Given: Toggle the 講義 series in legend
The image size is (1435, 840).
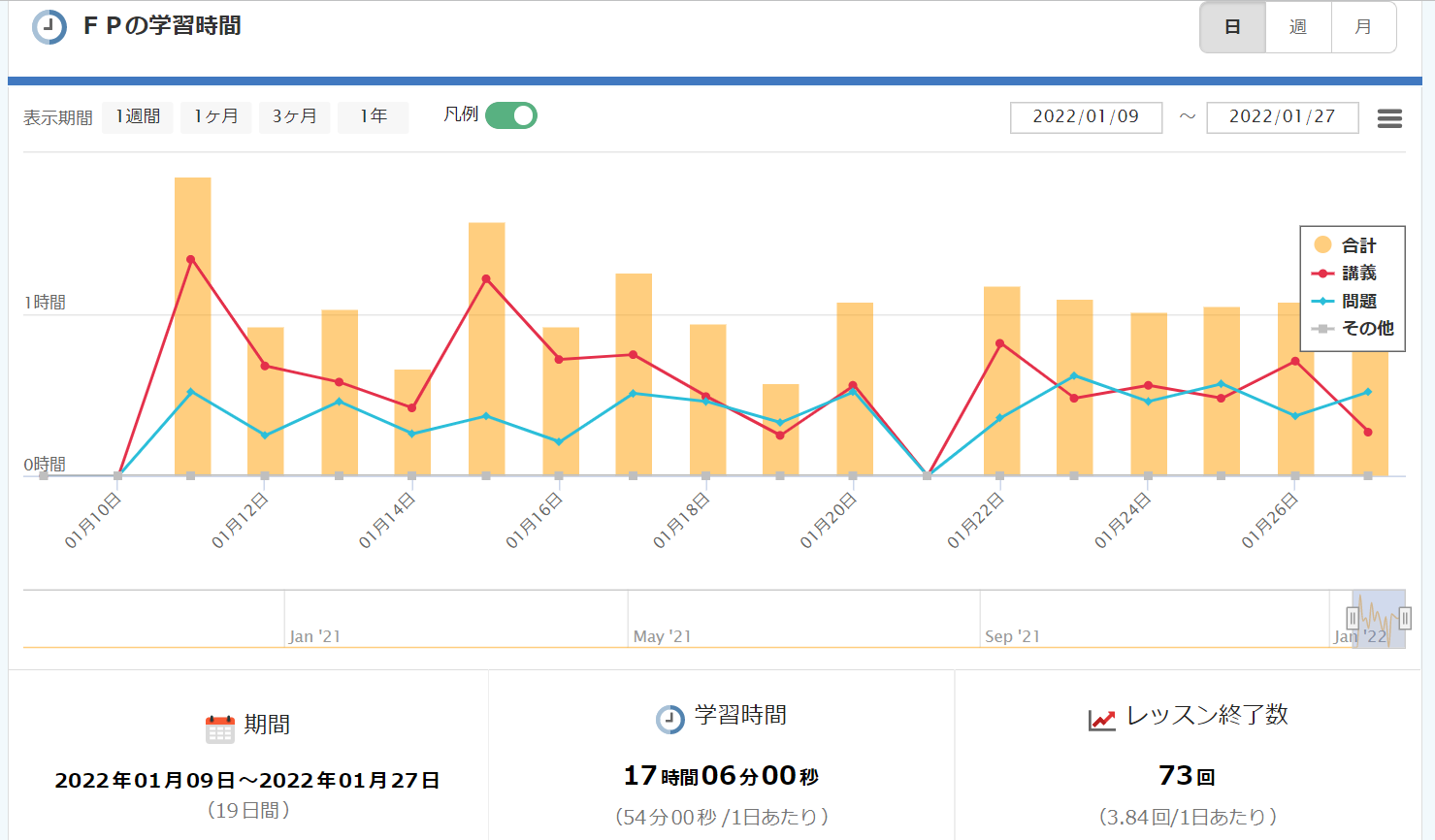Looking at the screenshot, I should pyautogui.click(x=1357, y=274).
